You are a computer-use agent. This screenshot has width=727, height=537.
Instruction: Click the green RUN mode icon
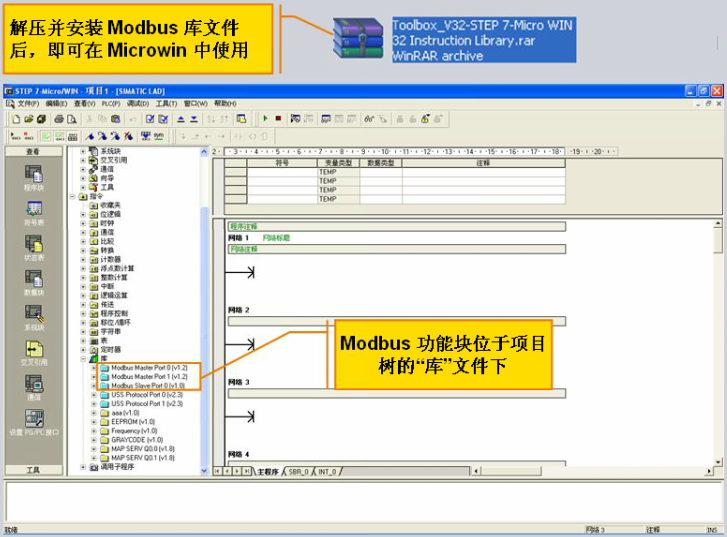coord(265,119)
